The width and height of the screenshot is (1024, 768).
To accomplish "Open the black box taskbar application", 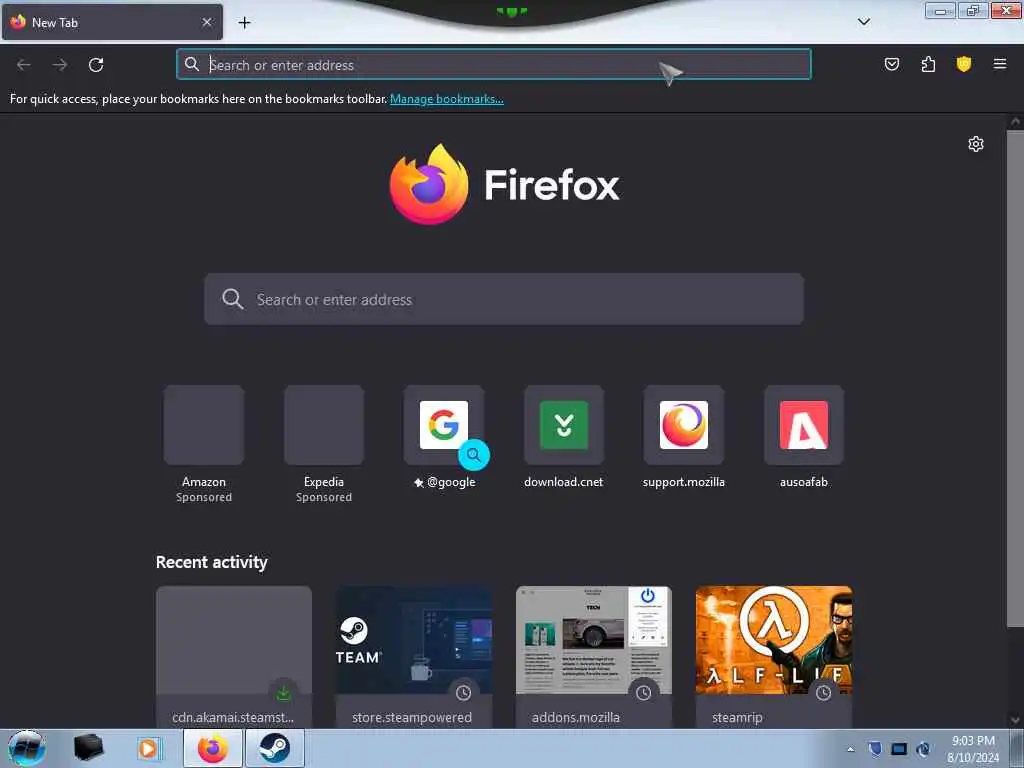I will (x=88, y=748).
